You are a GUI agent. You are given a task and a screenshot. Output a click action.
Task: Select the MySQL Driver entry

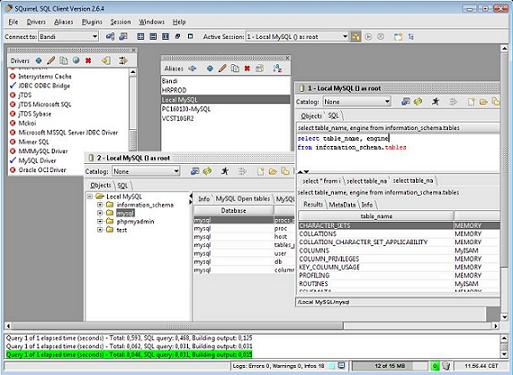pyautogui.click(x=37, y=161)
